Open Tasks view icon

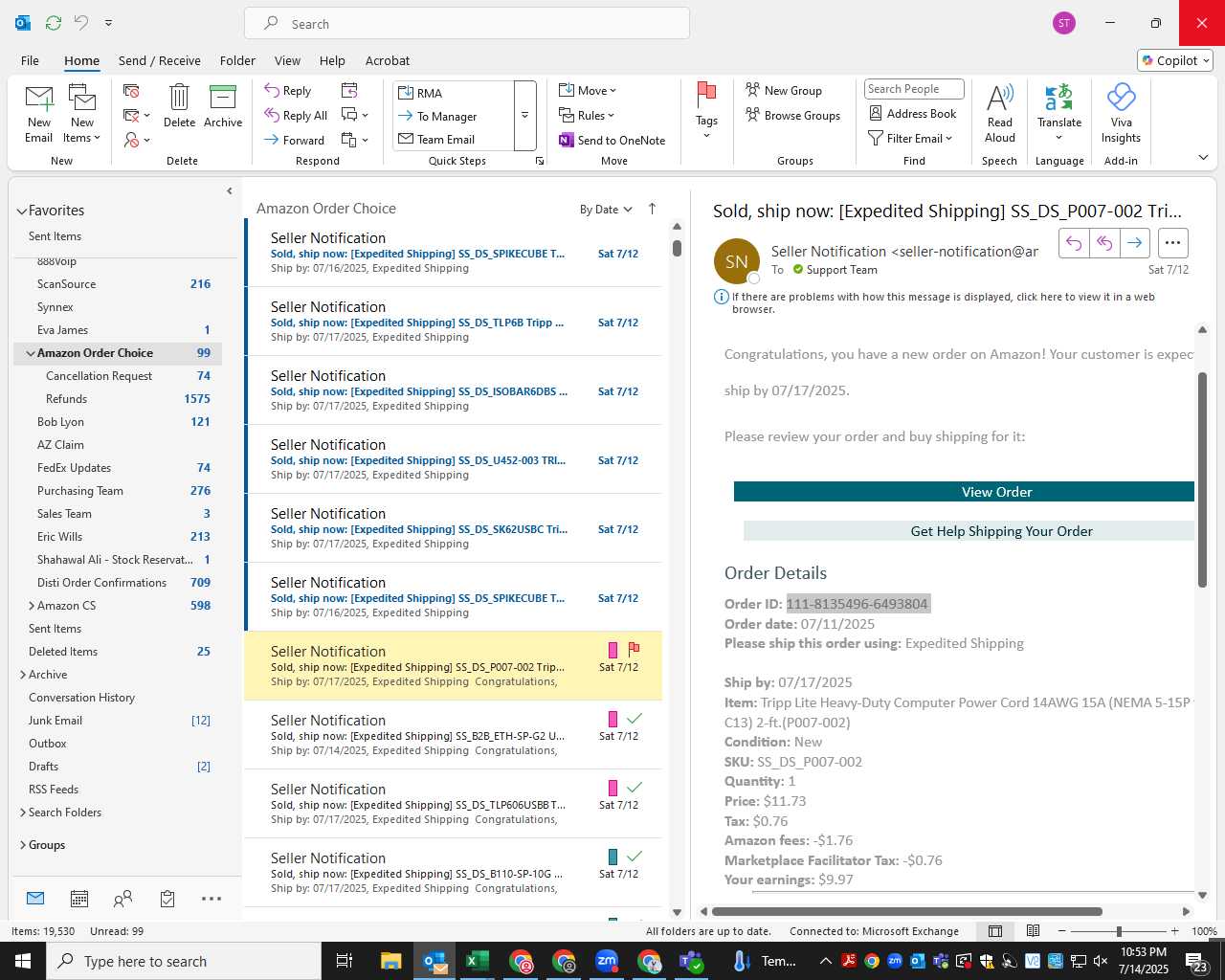click(167, 899)
